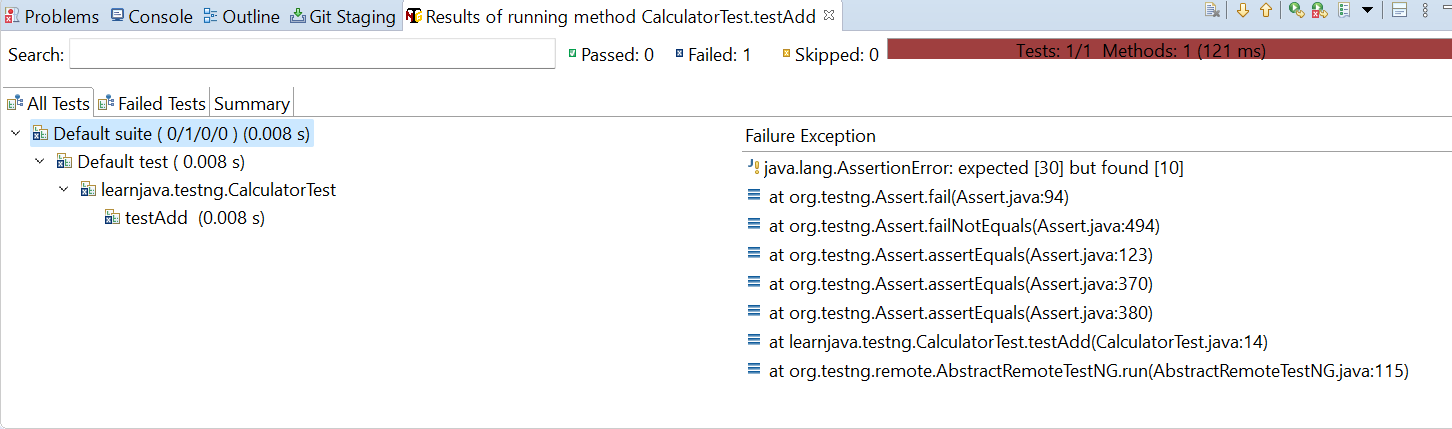Collapse learnjava.testng.CalculatorTest class node
The height and width of the screenshot is (429, 1452).
pos(63,190)
